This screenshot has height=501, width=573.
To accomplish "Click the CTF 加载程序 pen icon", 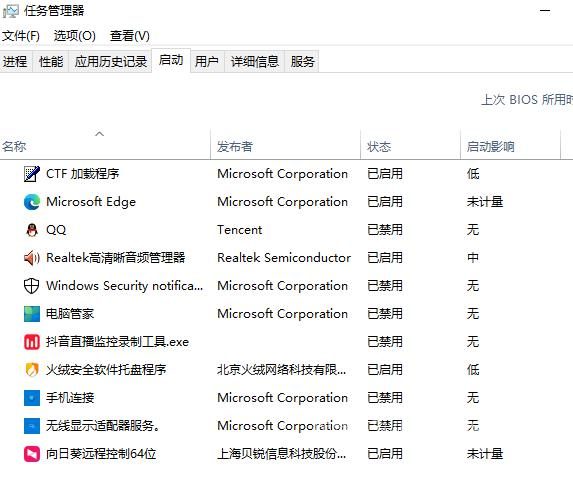I will tap(32, 174).
